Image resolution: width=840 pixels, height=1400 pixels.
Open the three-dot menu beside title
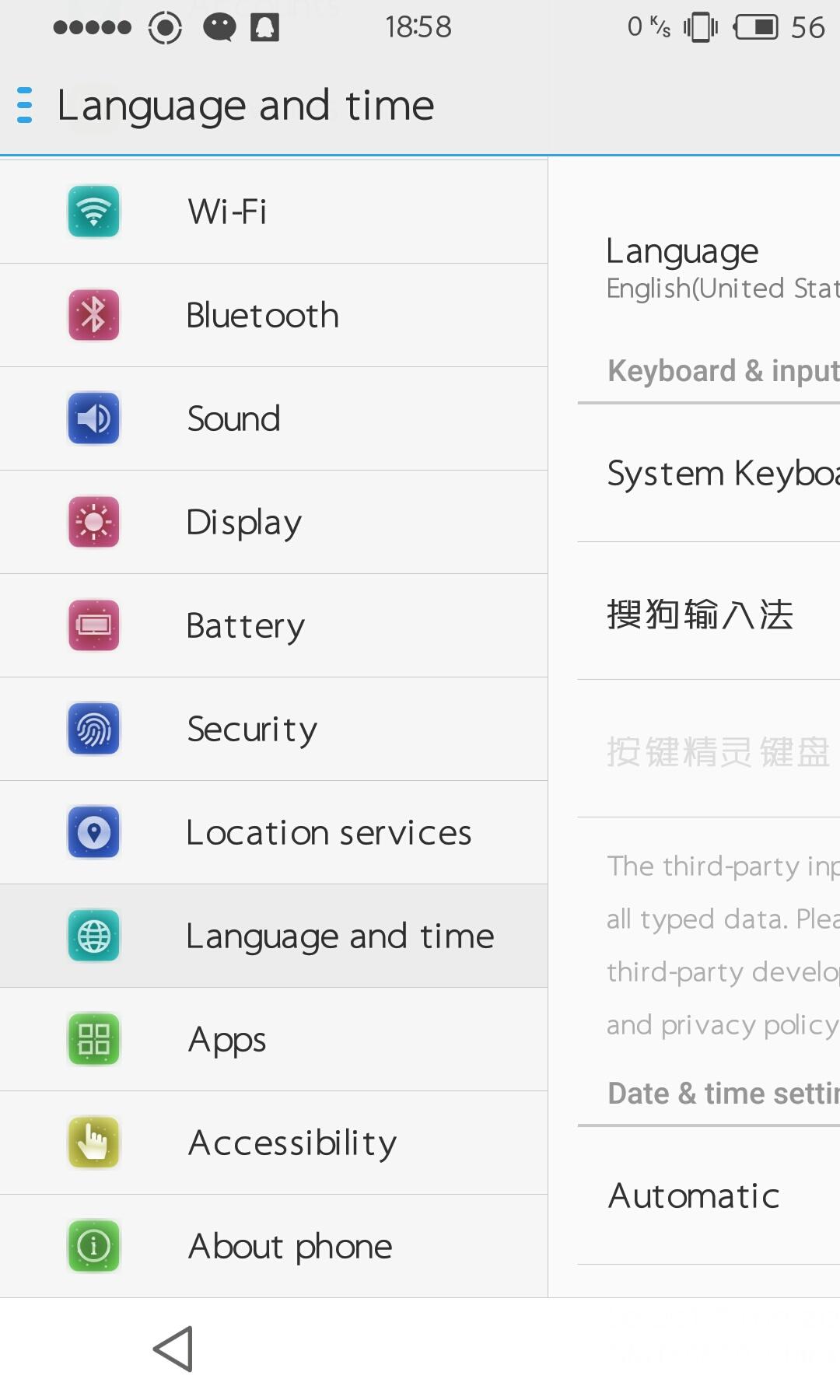[x=24, y=105]
